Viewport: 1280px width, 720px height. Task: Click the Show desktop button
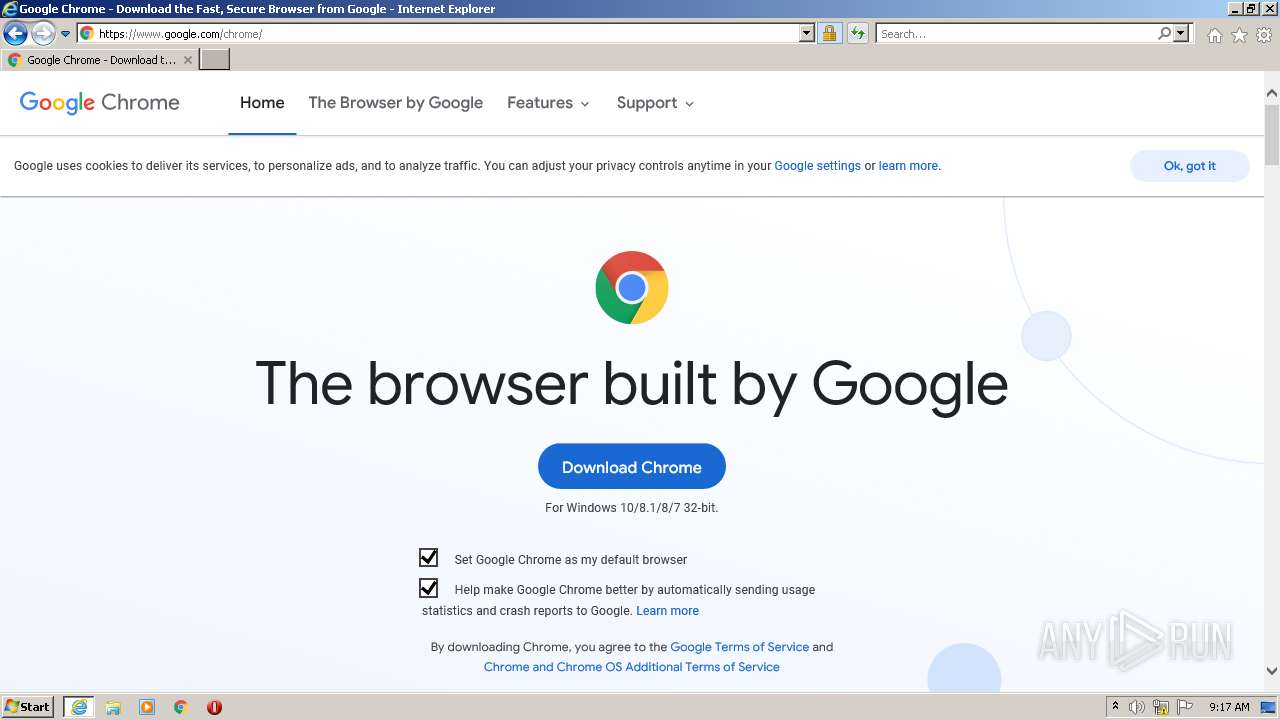[x=1268, y=707]
